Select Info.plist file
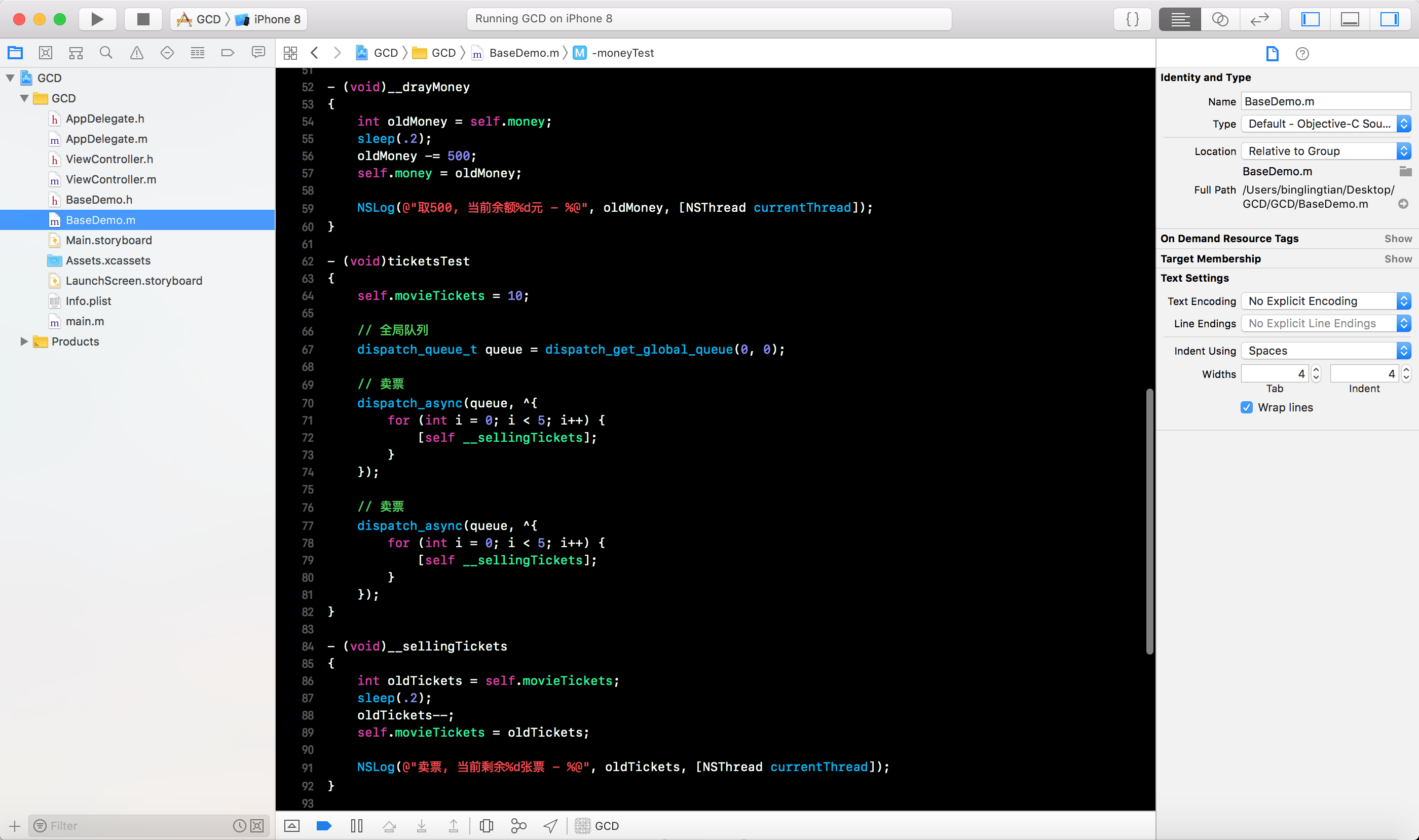Image resolution: width=1419 pixels, height=840 pixels. pos(88,301)
